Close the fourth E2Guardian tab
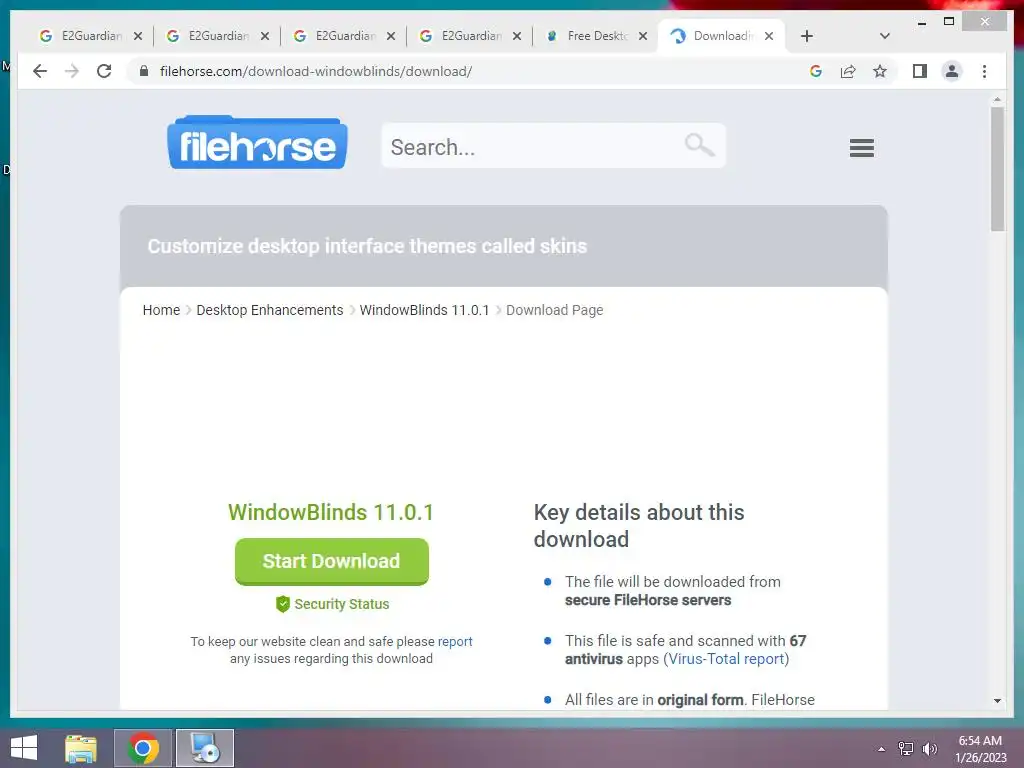Image resolution: width=1024 pixels, height=768 pixels. coord(517,36)
